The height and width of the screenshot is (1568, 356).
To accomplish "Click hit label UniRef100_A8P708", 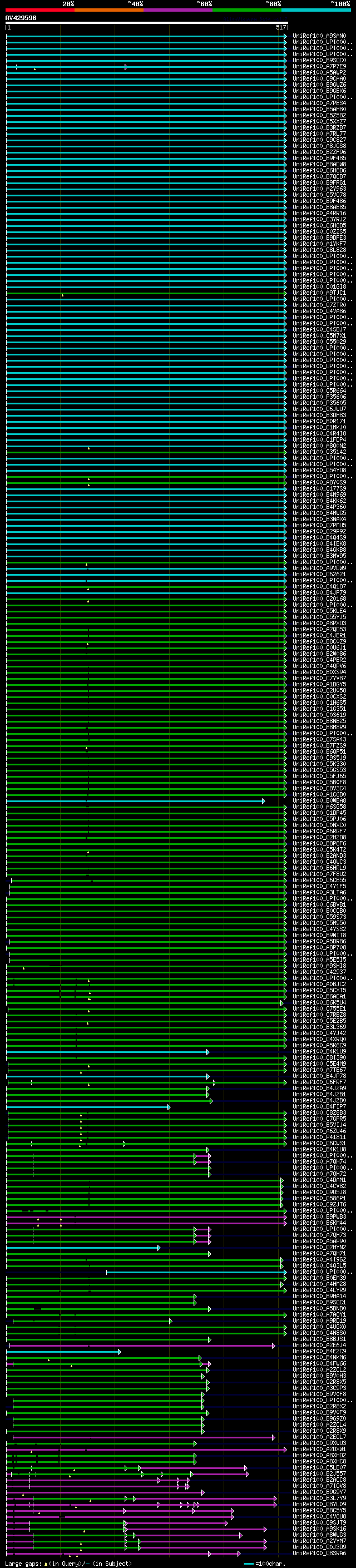I will click(x=319, y=948).
